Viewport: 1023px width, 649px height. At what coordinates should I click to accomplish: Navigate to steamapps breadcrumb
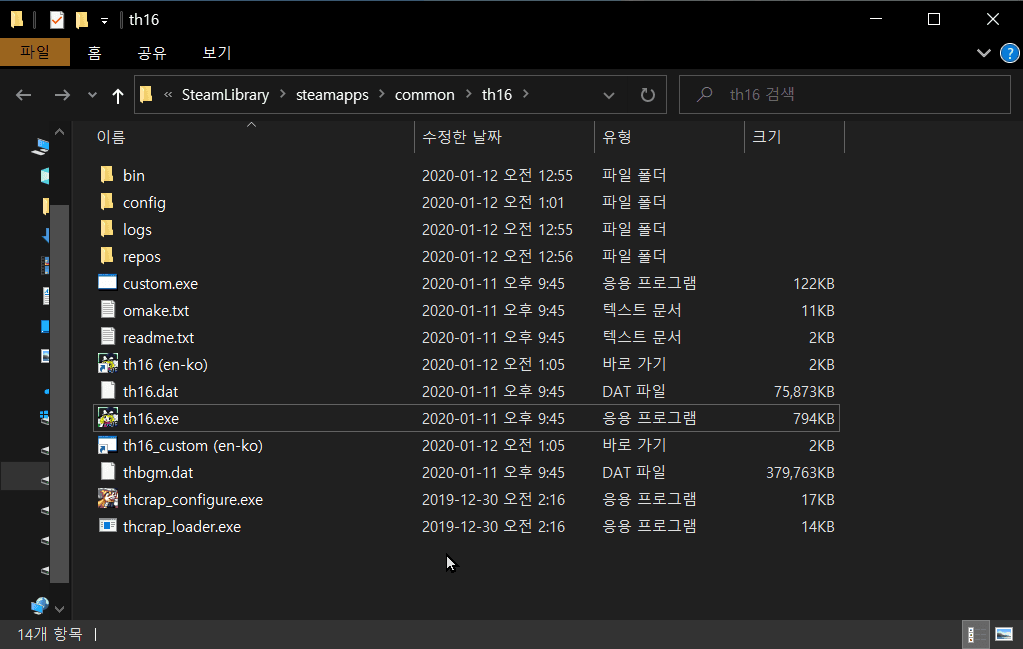click(332, 95)
